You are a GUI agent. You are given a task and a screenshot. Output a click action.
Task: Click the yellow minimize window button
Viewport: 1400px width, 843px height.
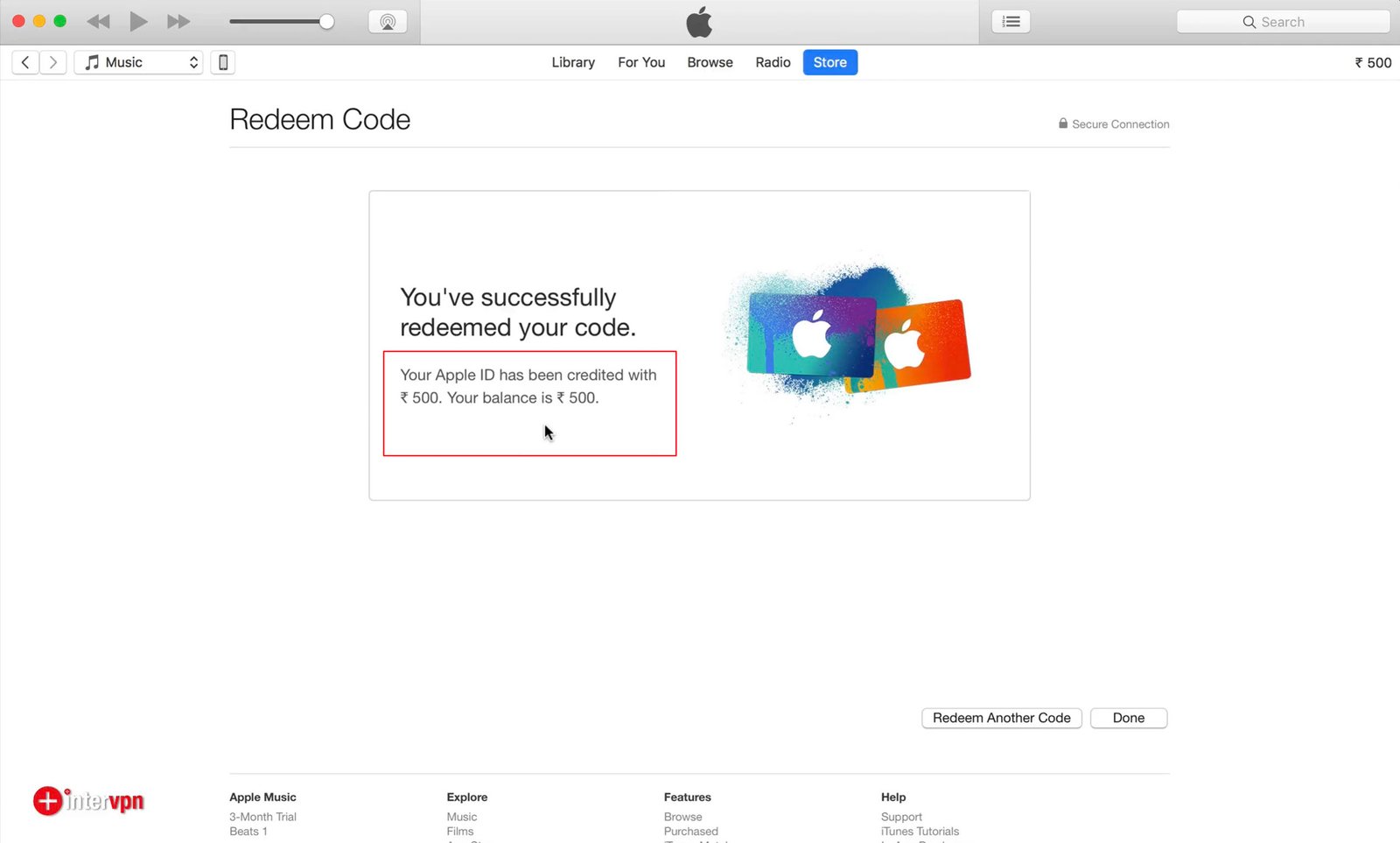(39, 21)
